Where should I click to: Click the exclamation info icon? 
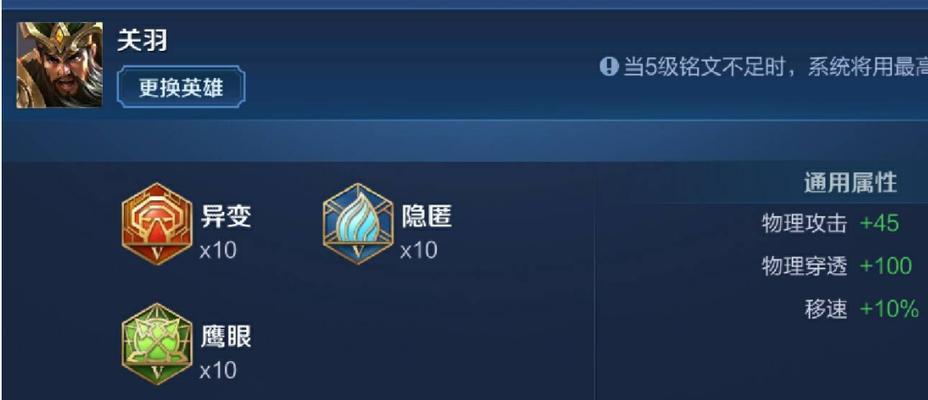(x=608, y=66)
